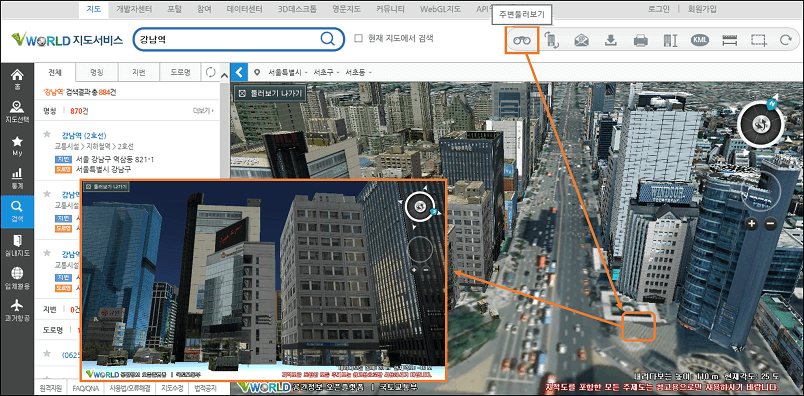Image resolution: width=804 pixels, height=396 pixels.
Task: Click the 법적공지 footer link
Action: click(x=206, y=388)
